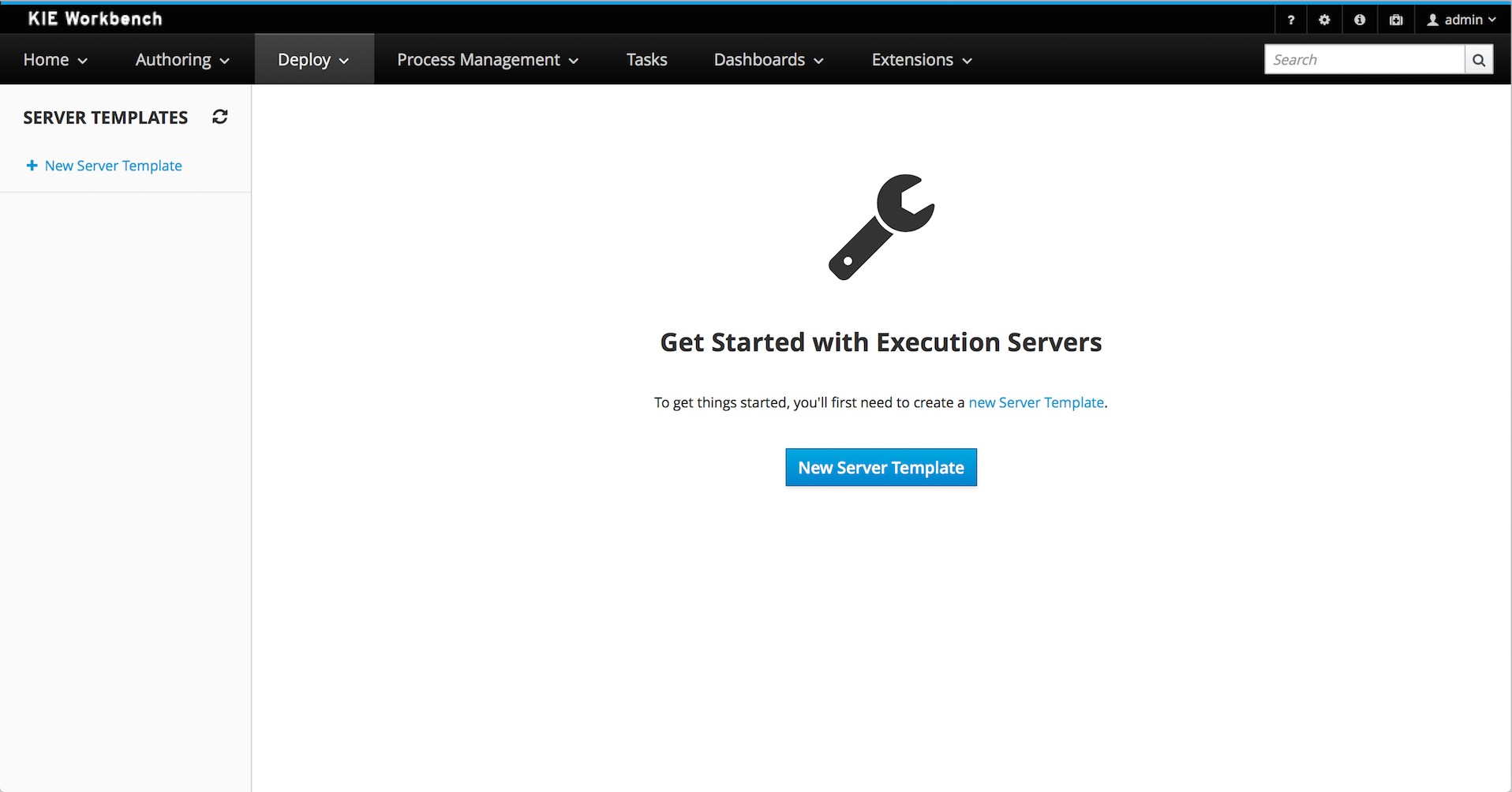The height and width of the screenshot is (792, 1512).
Task: Open the Extensions dropdown
Action: [x=922, y=60]
